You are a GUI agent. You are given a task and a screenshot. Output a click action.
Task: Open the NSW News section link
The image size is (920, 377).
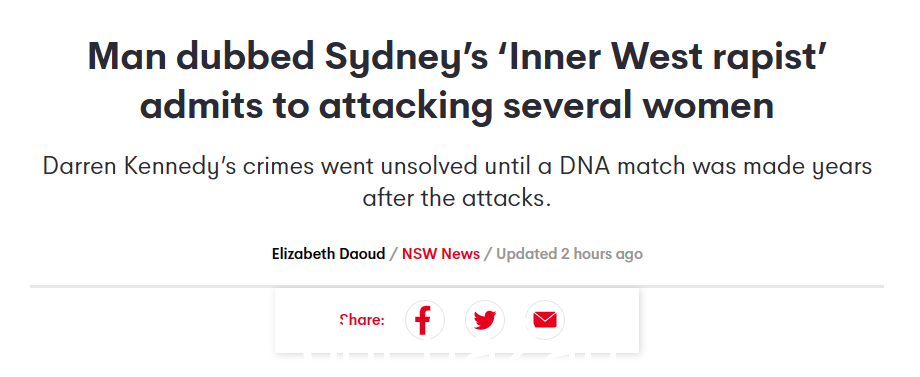pyautogui.click(x=441, y=254)
